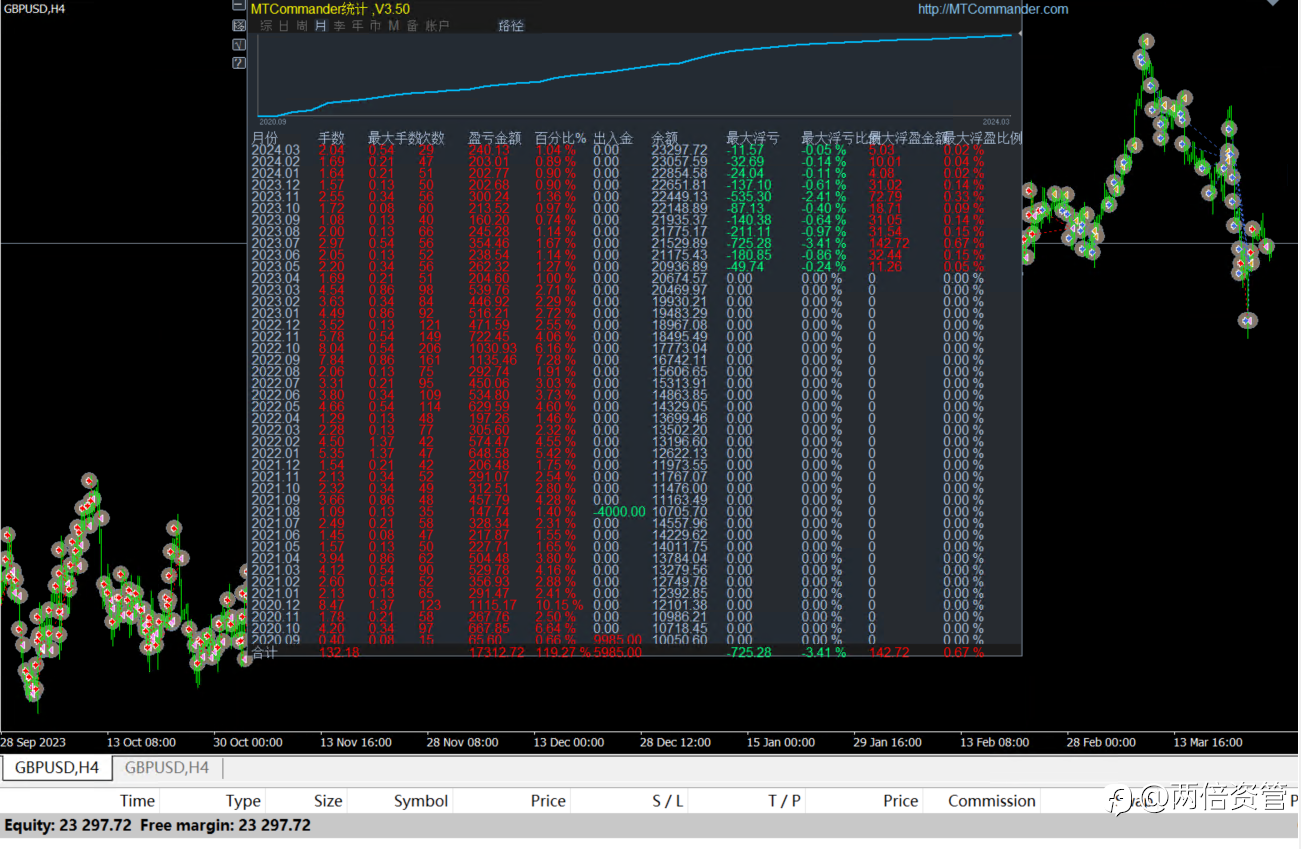
Task: Click the trade marker at the bottom-left chart low
Action: pos(35,689)
